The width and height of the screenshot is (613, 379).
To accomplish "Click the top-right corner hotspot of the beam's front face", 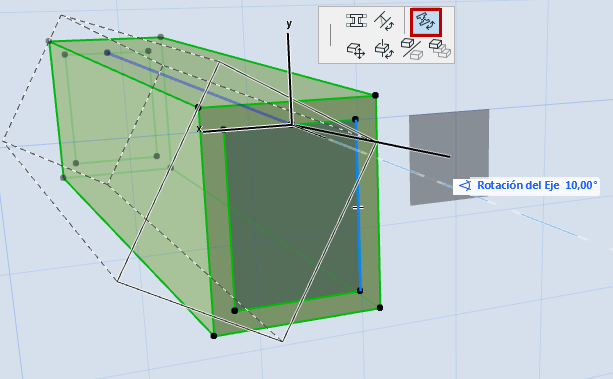I will (x=375, y=95).
